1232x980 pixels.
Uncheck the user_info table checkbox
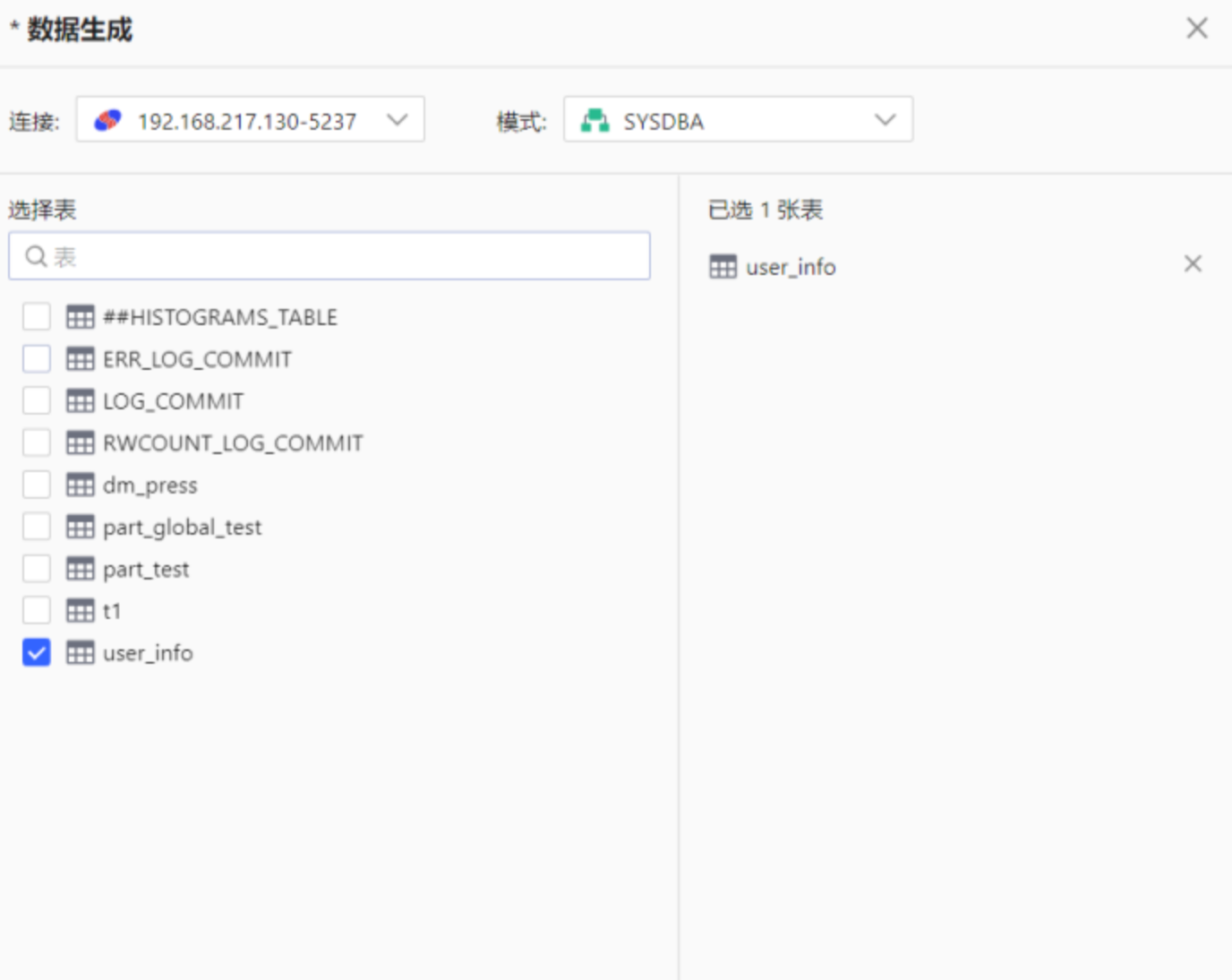point(37,653)
